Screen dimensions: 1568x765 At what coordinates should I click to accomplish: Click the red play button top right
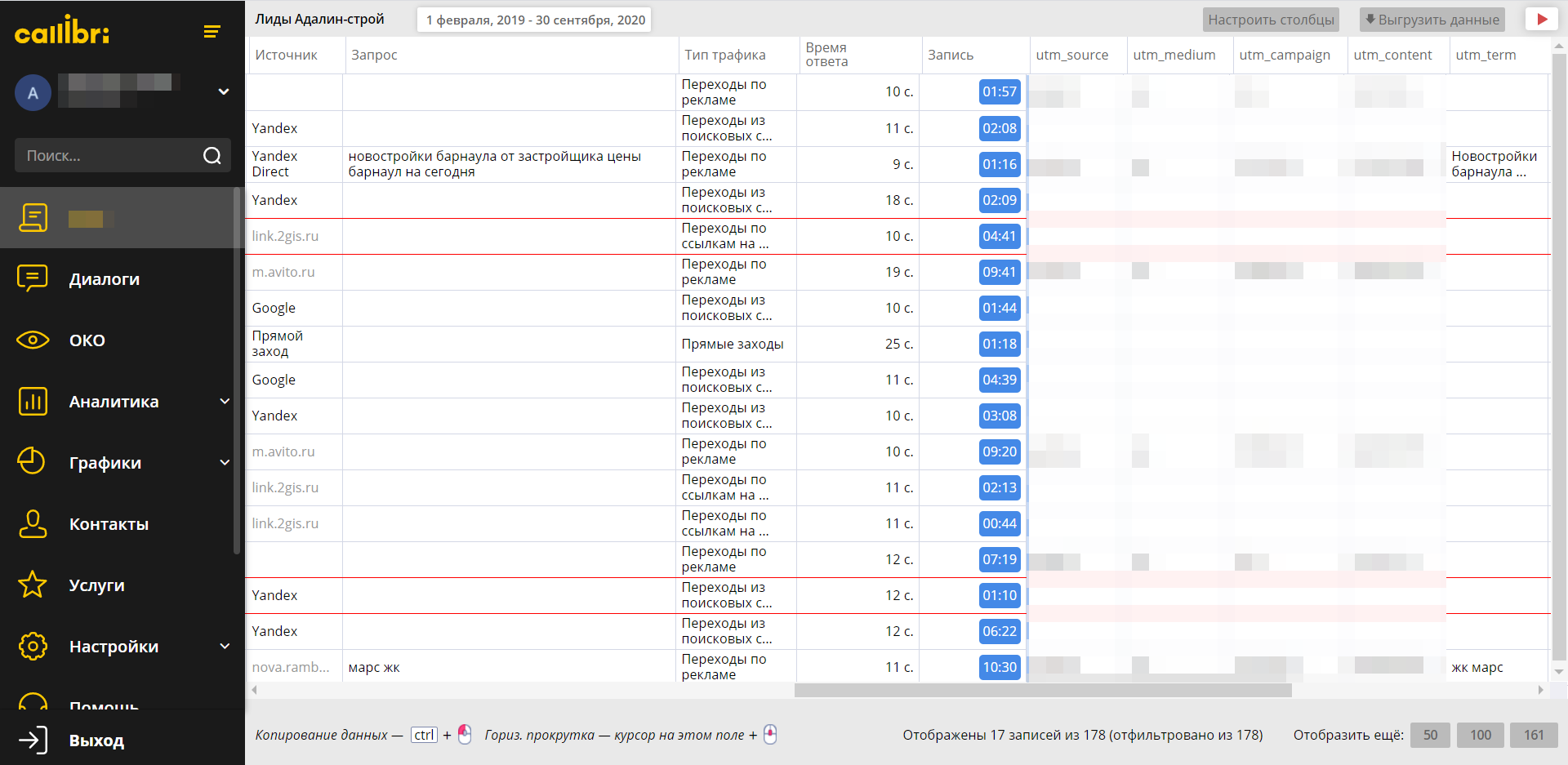(x=1541, y=19)
